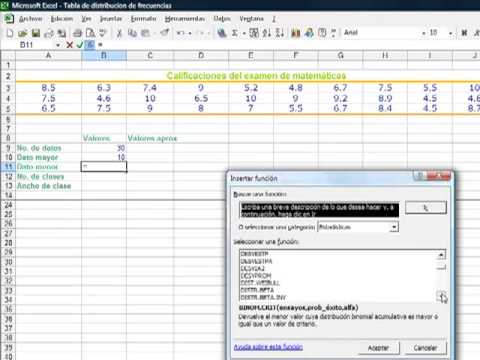Click the Save disk icon
Viewport: 480px width, 360px height.
point(36,33)
